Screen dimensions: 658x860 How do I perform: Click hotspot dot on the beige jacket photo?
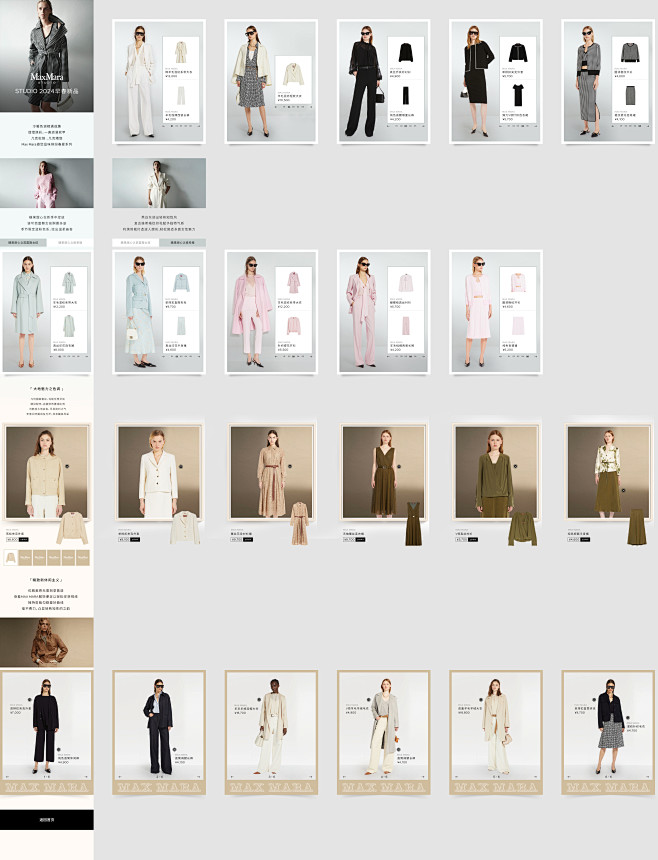(67, 466)
